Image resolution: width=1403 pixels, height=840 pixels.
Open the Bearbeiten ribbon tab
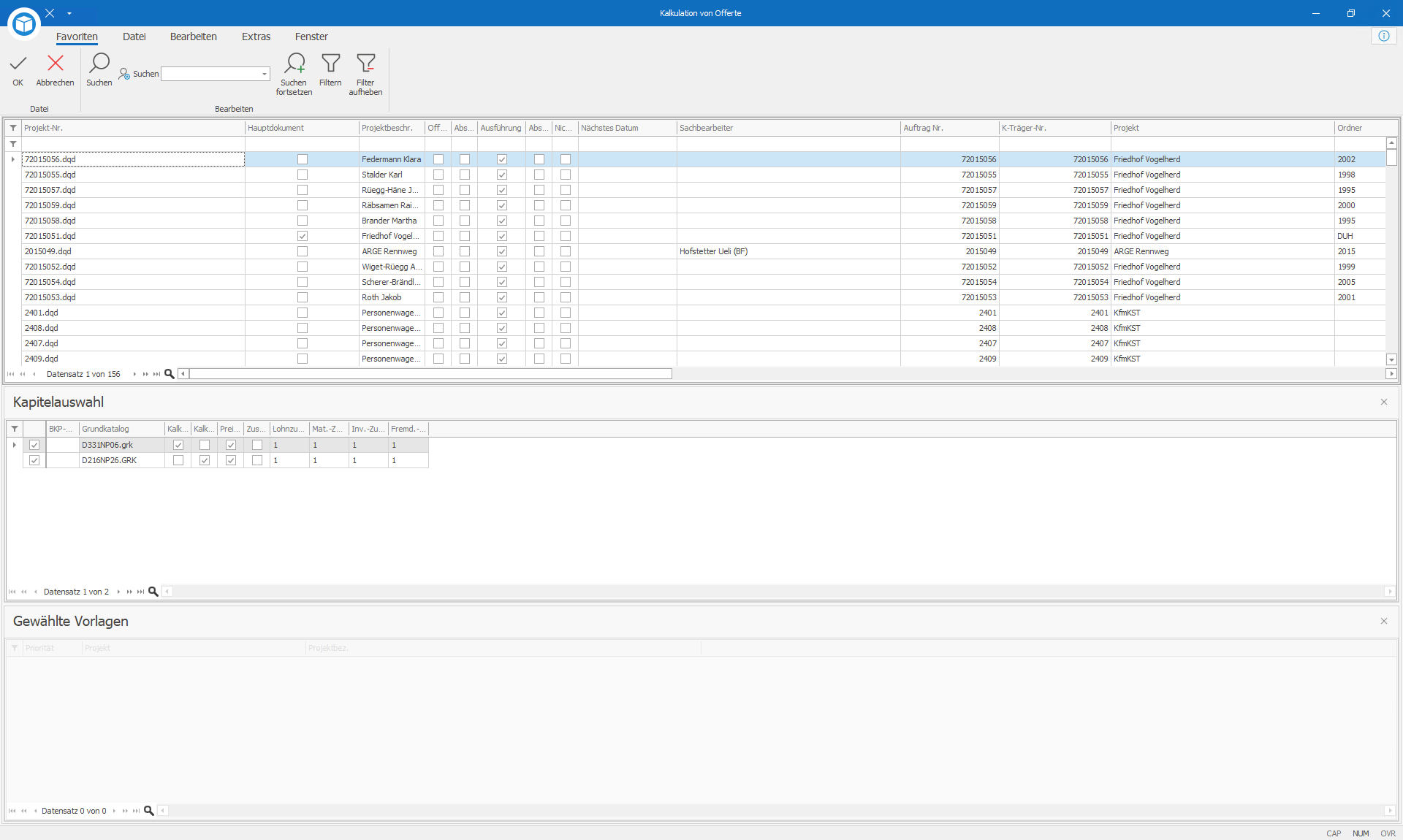tap(194, 37)
